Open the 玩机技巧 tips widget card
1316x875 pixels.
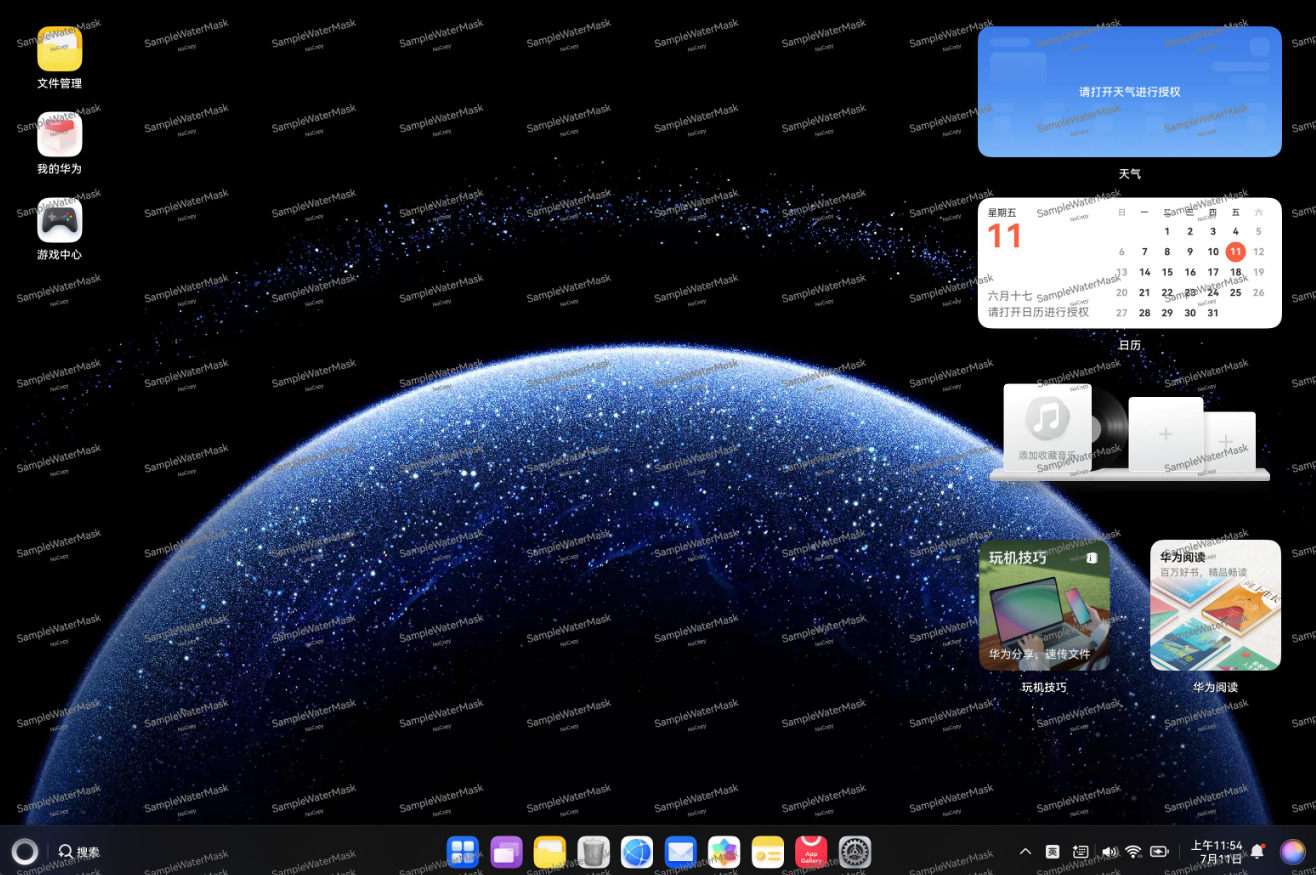pyautogui.click(x=1044, y=605)
